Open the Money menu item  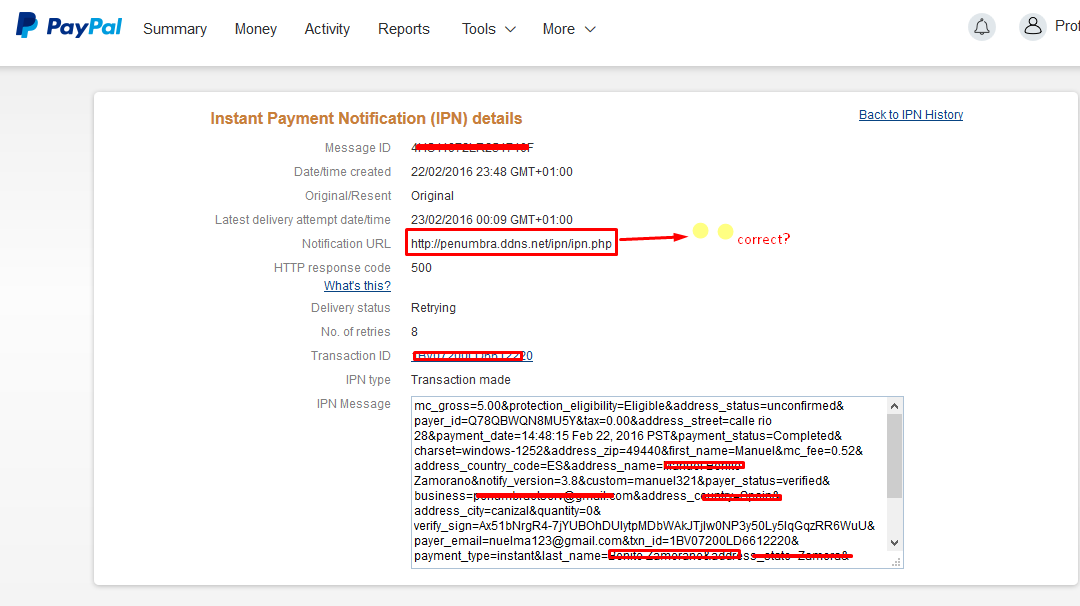[x=256, y=29]
